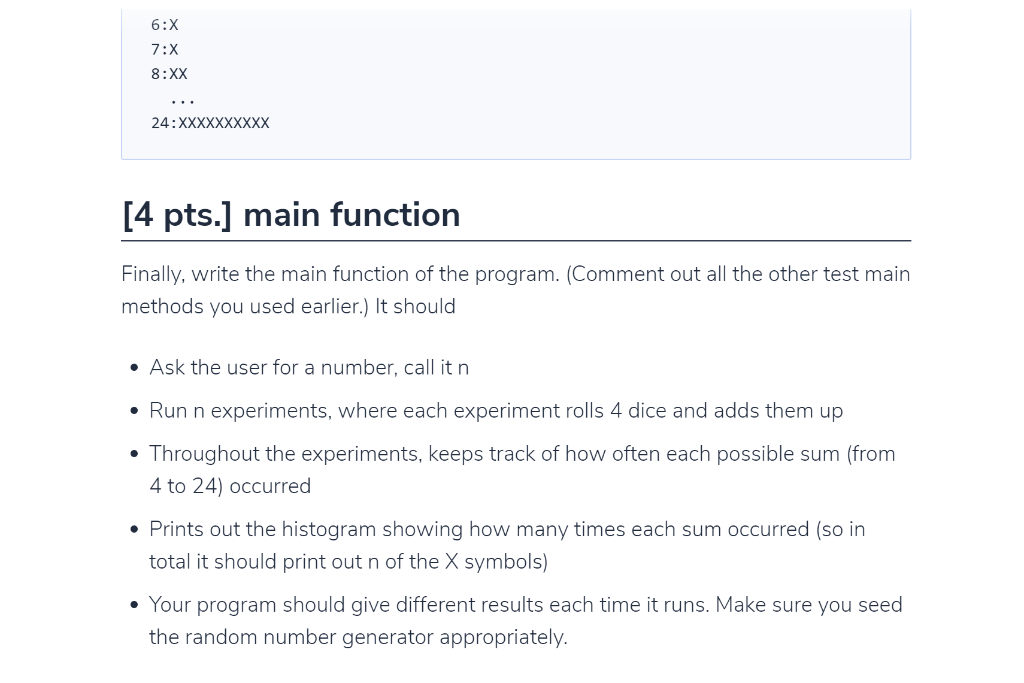Screen dimensions: 1024x683
Task: Click the bullet dot before "Ask the user"
Action: (x=135, y=368)
